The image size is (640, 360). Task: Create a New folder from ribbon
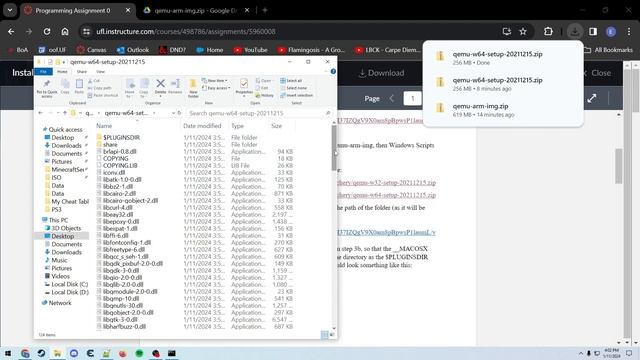[193, 88]
